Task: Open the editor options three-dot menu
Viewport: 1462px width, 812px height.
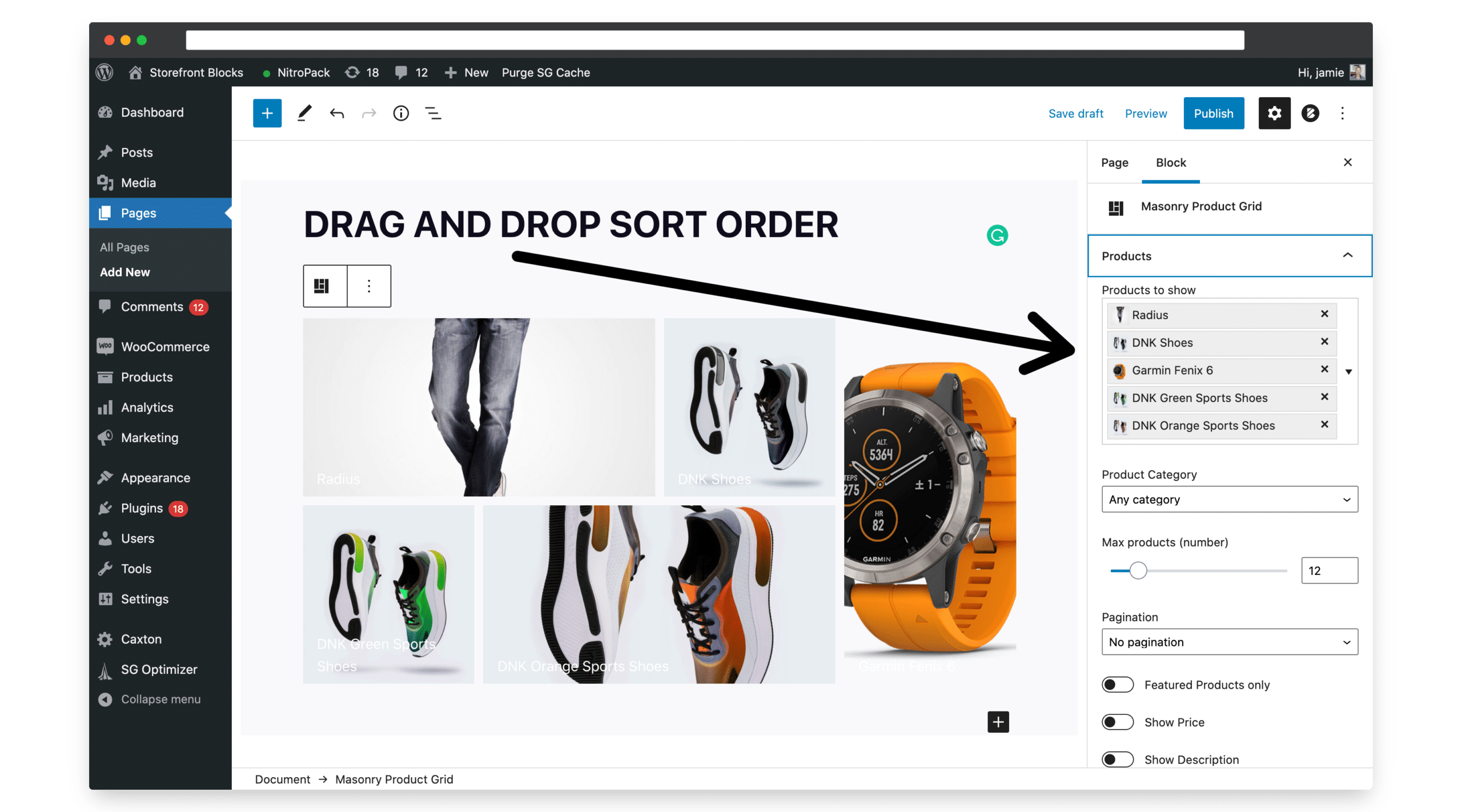Action: (x=1342, y=113)
